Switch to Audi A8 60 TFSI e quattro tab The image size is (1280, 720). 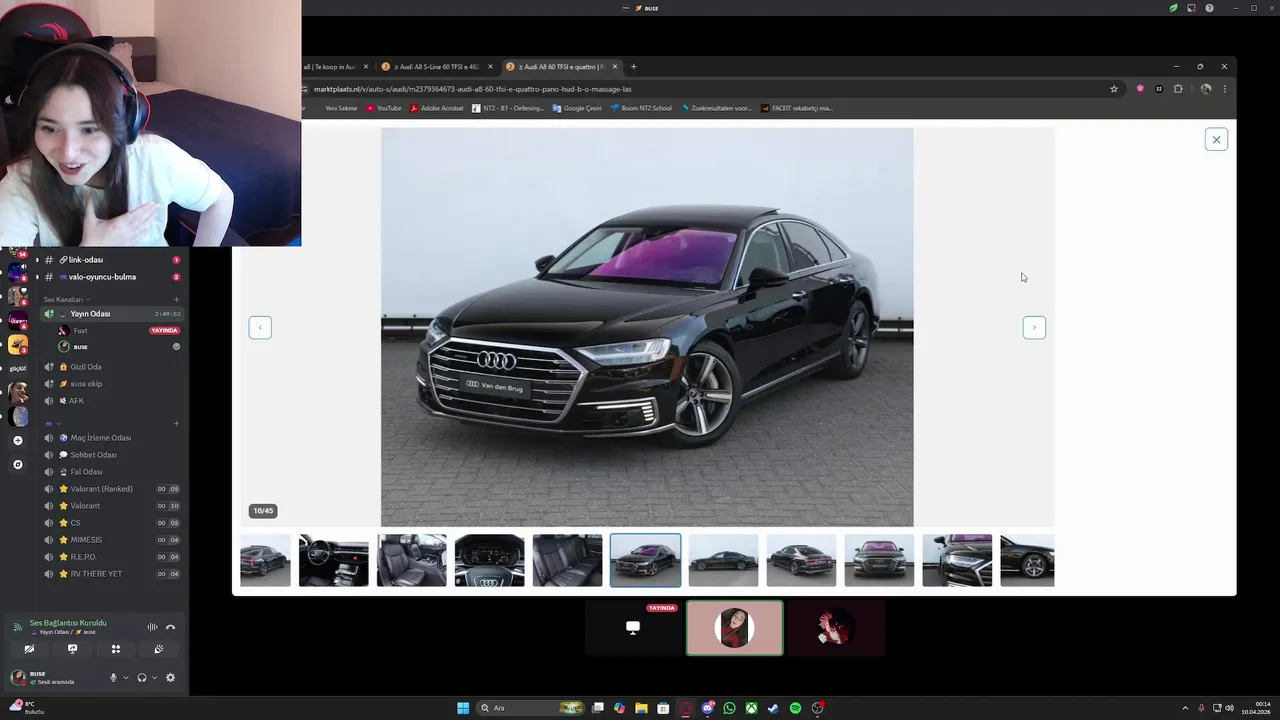click(563, 67)
